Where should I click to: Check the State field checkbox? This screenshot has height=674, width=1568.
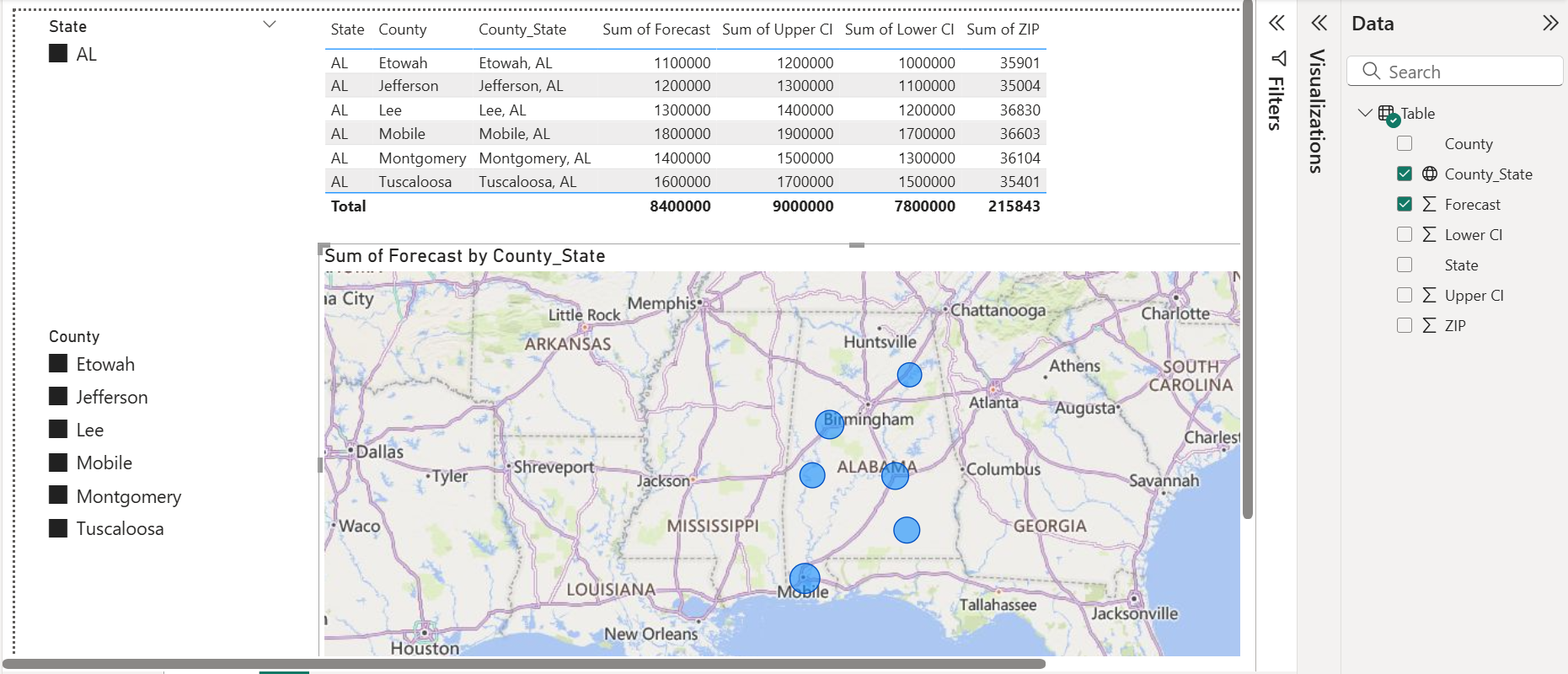(x=1405, y=265)
